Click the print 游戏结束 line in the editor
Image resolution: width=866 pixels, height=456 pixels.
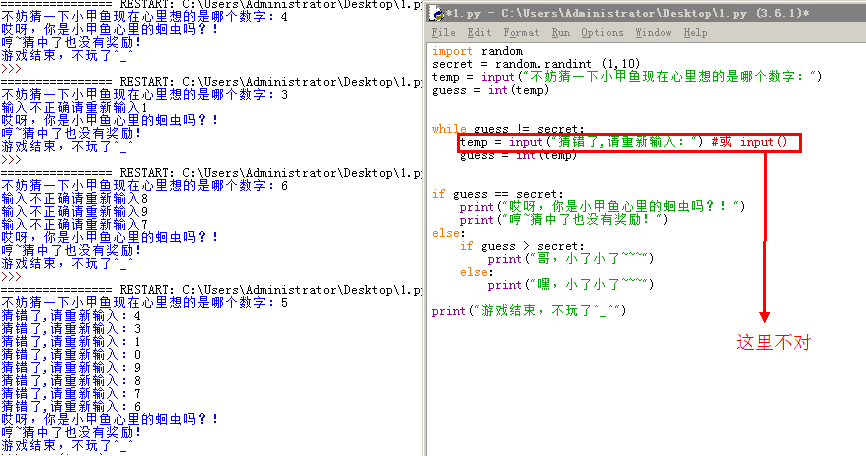point(529,311)
